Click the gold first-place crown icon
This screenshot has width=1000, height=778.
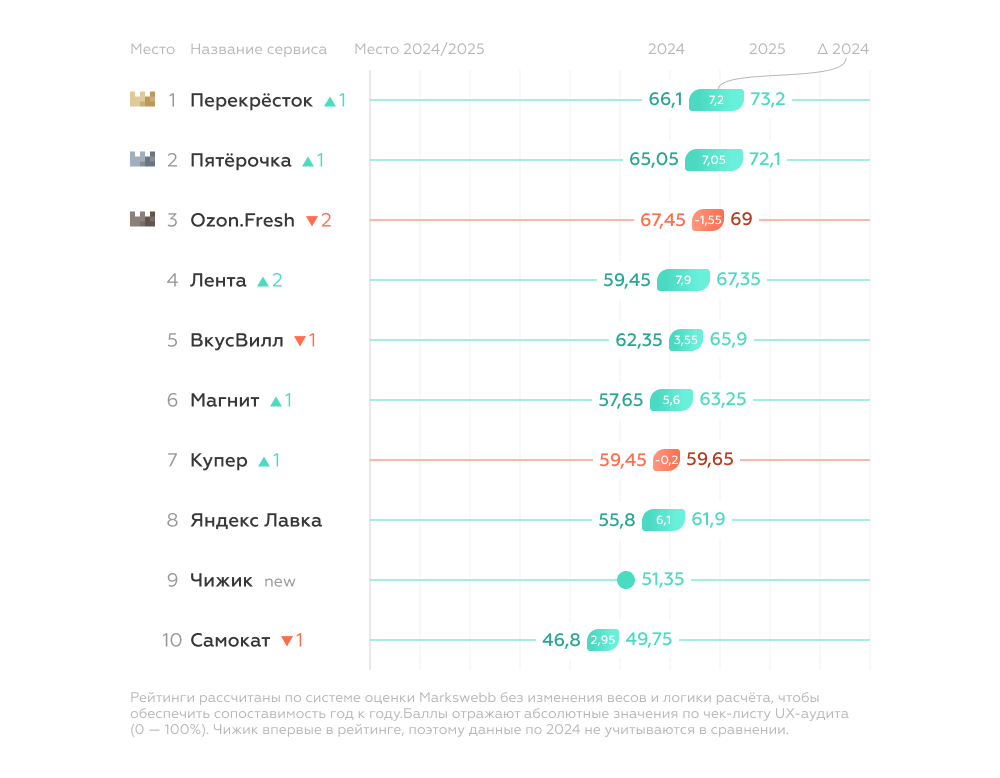click(143, 99)
